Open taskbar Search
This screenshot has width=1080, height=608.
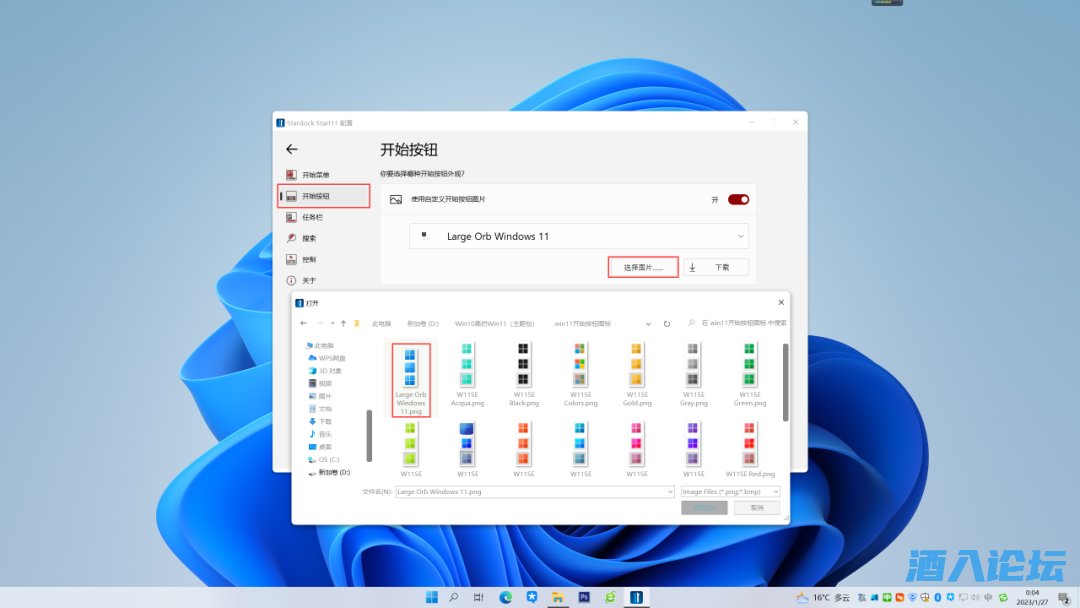coord(454,597)
